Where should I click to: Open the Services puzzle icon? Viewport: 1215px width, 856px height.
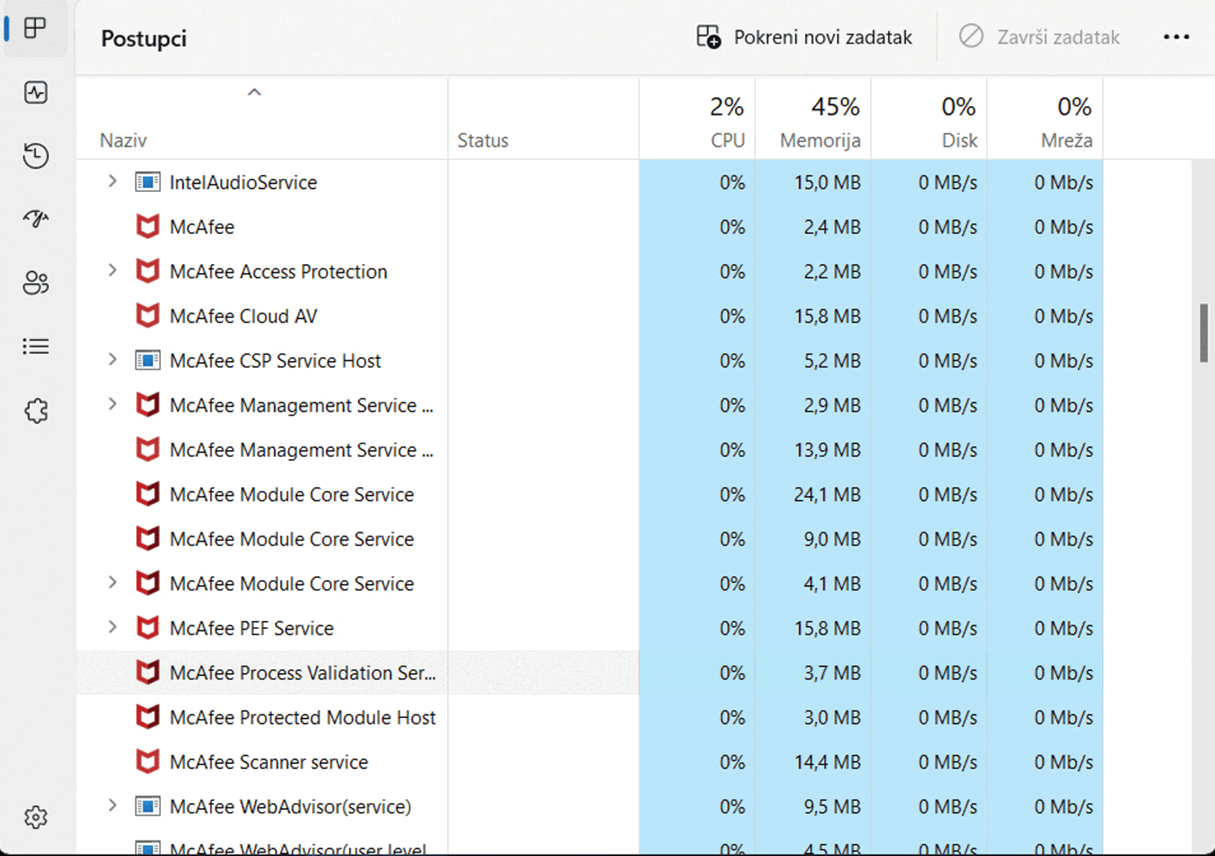click(x=36, y=411)
